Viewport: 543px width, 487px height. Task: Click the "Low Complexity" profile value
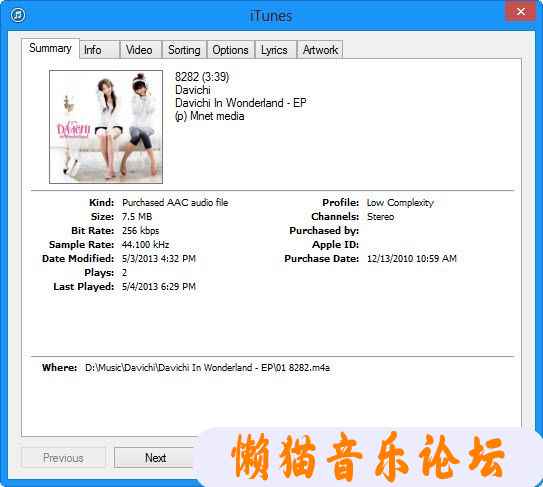(400, 203)
